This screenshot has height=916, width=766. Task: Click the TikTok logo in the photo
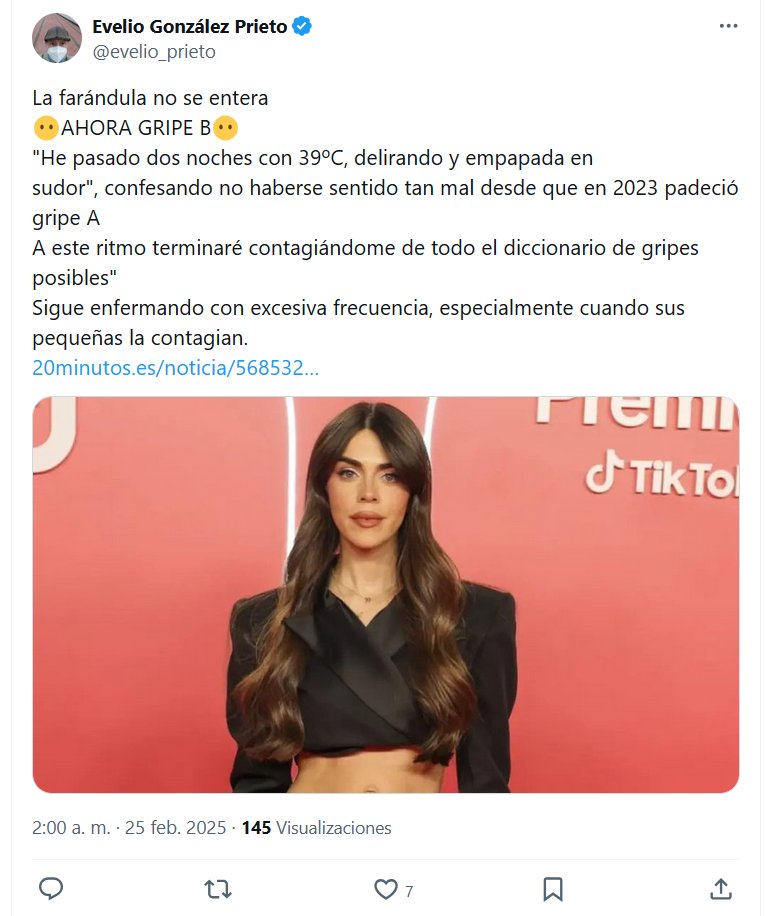661,474
